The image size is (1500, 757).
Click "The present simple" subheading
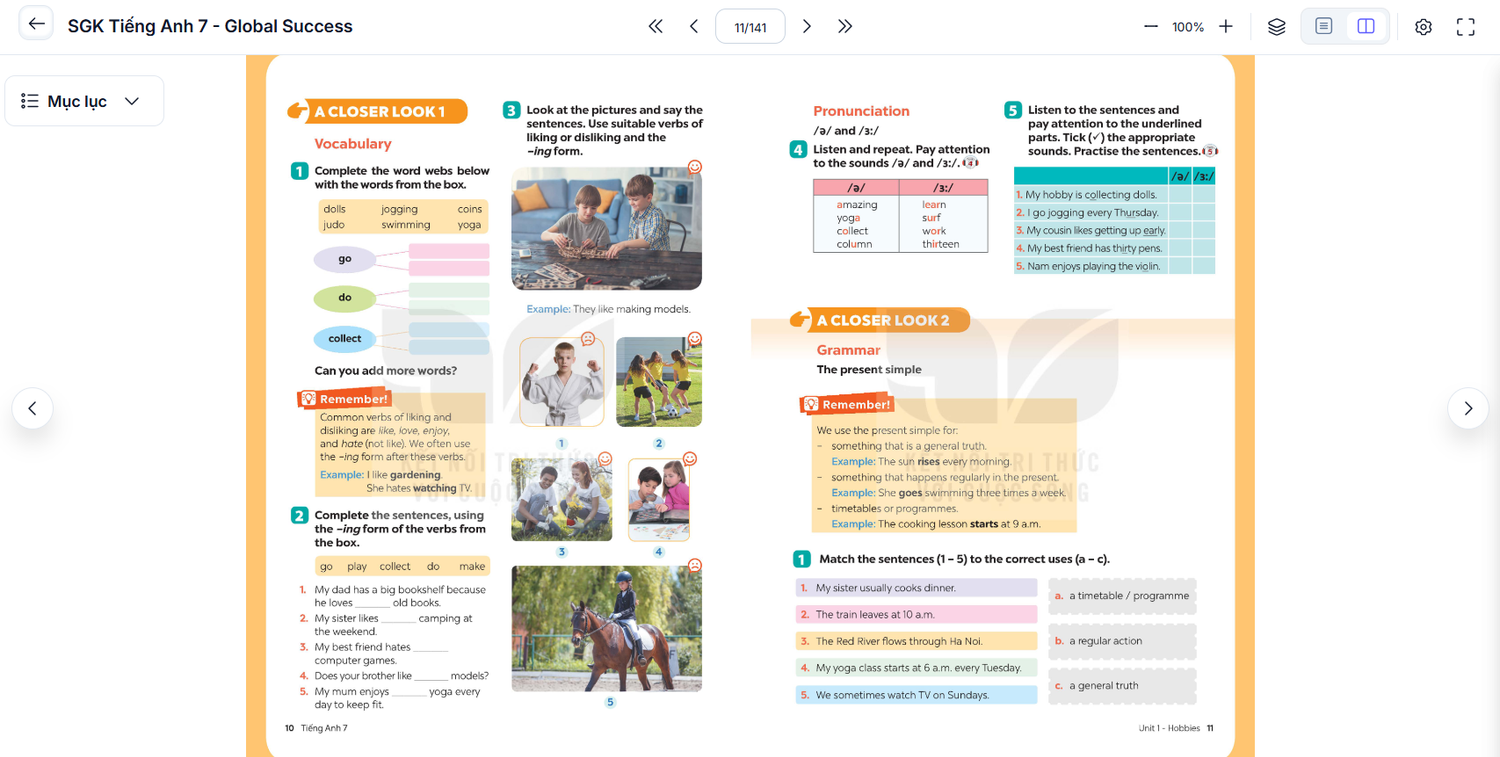[x=869, y=370]
